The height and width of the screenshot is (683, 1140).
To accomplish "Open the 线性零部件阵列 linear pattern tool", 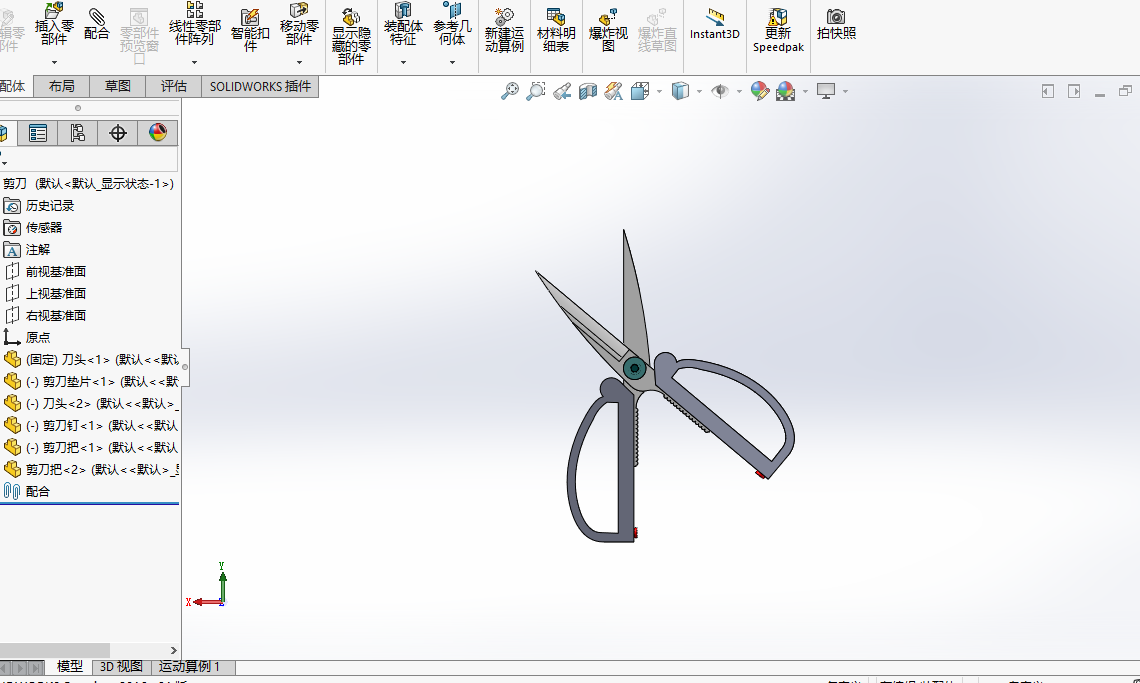I will point(194,24).
